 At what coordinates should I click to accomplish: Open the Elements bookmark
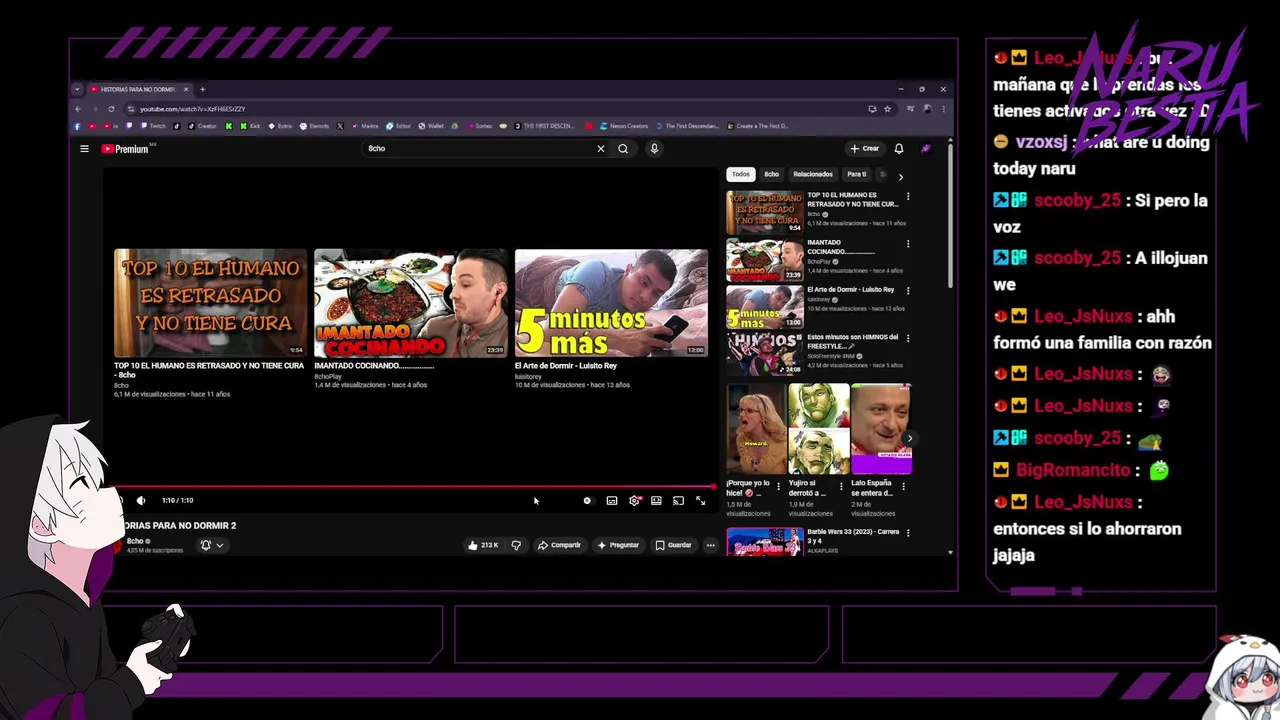click(x=314, y=126)
